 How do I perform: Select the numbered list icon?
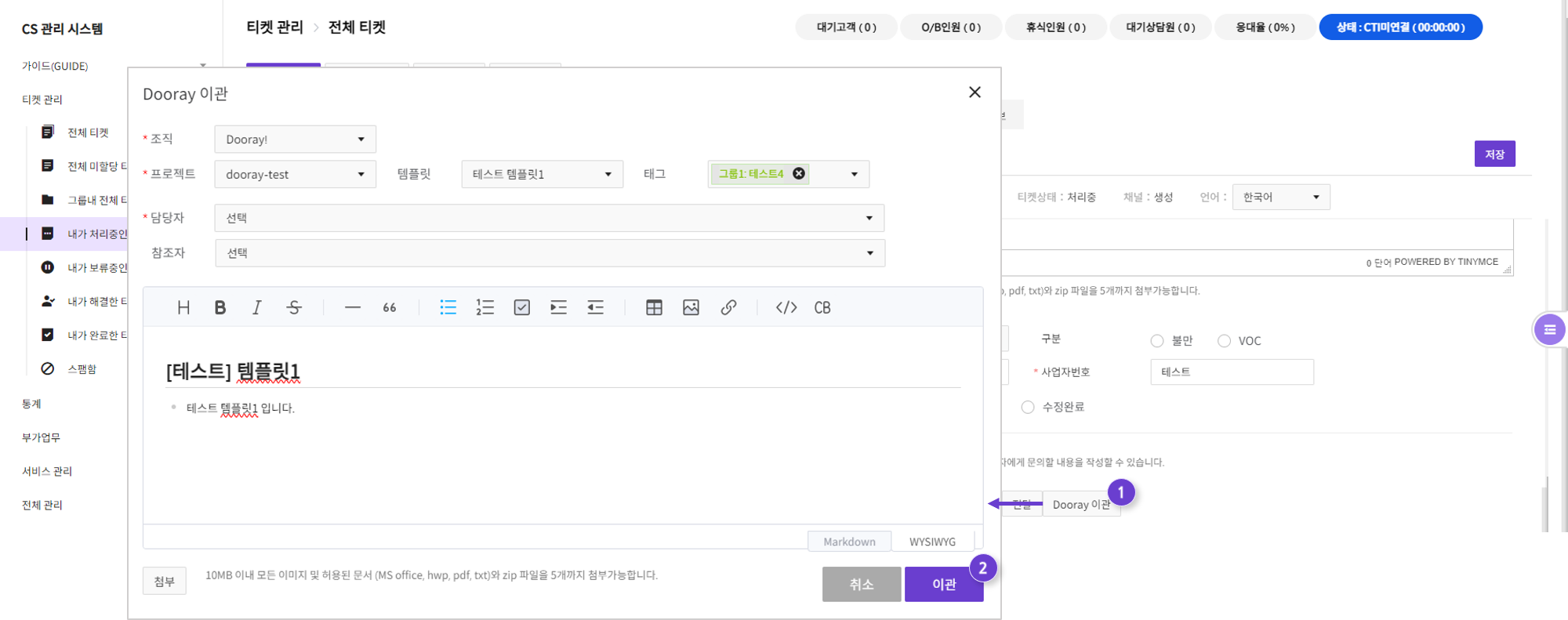click(485, 307)
